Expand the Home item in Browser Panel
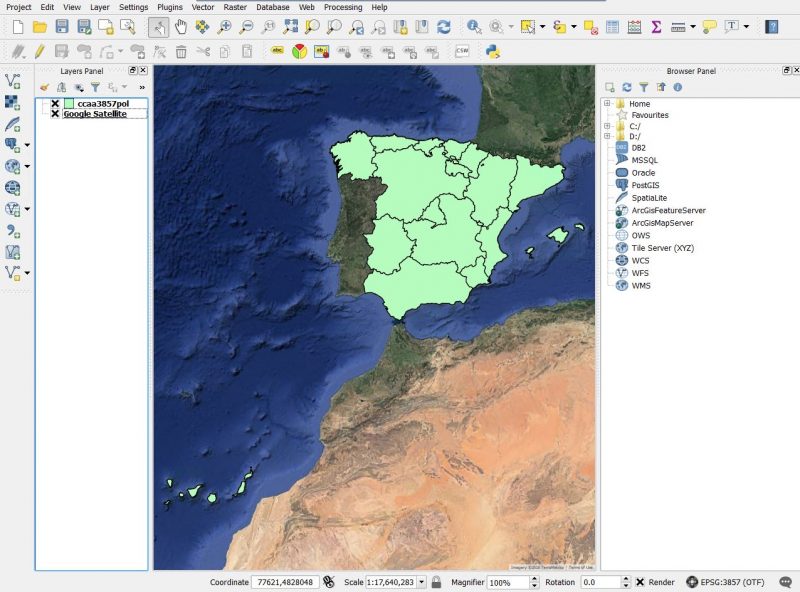 click(x=607, y=104)
